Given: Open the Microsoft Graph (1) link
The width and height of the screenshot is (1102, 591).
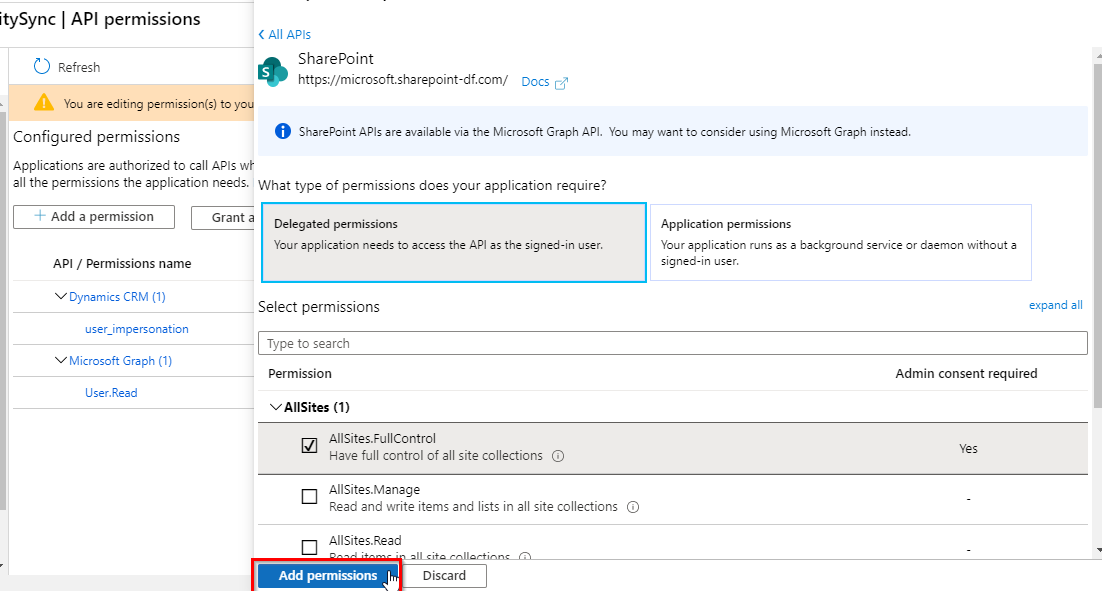Looking at the screenshot, I should [120, 361].
